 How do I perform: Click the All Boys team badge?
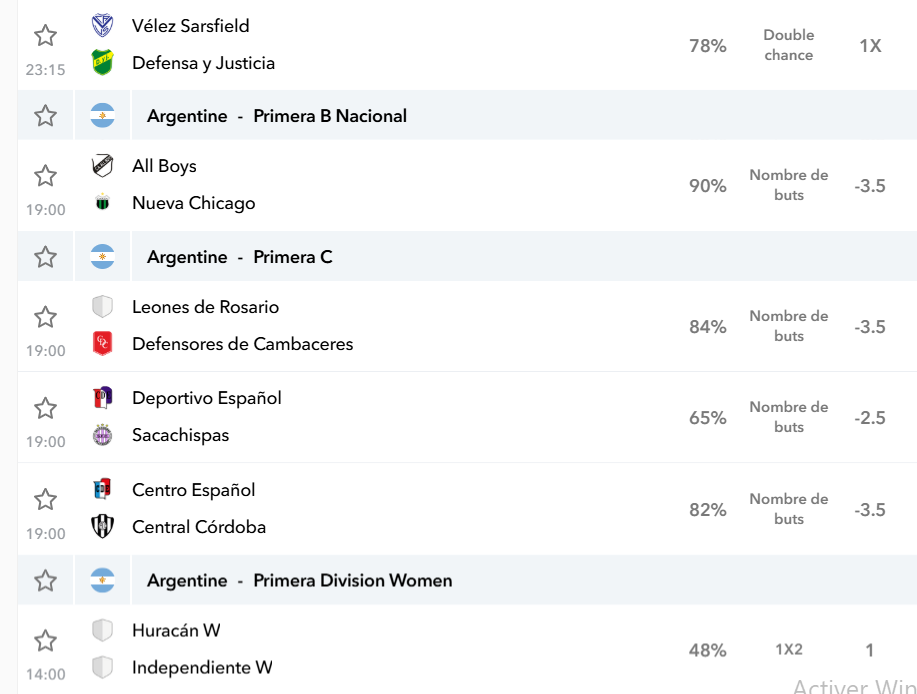point(102,166)
